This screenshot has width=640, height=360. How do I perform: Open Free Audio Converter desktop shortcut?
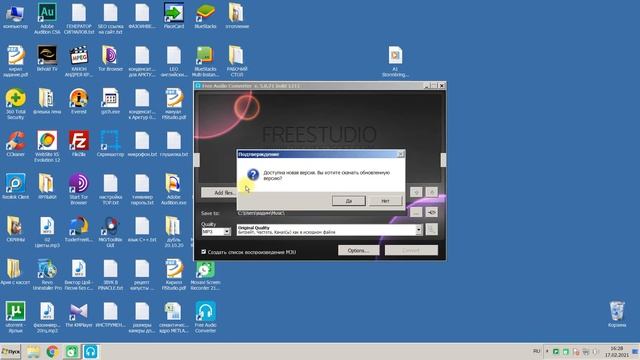point(205,317)
